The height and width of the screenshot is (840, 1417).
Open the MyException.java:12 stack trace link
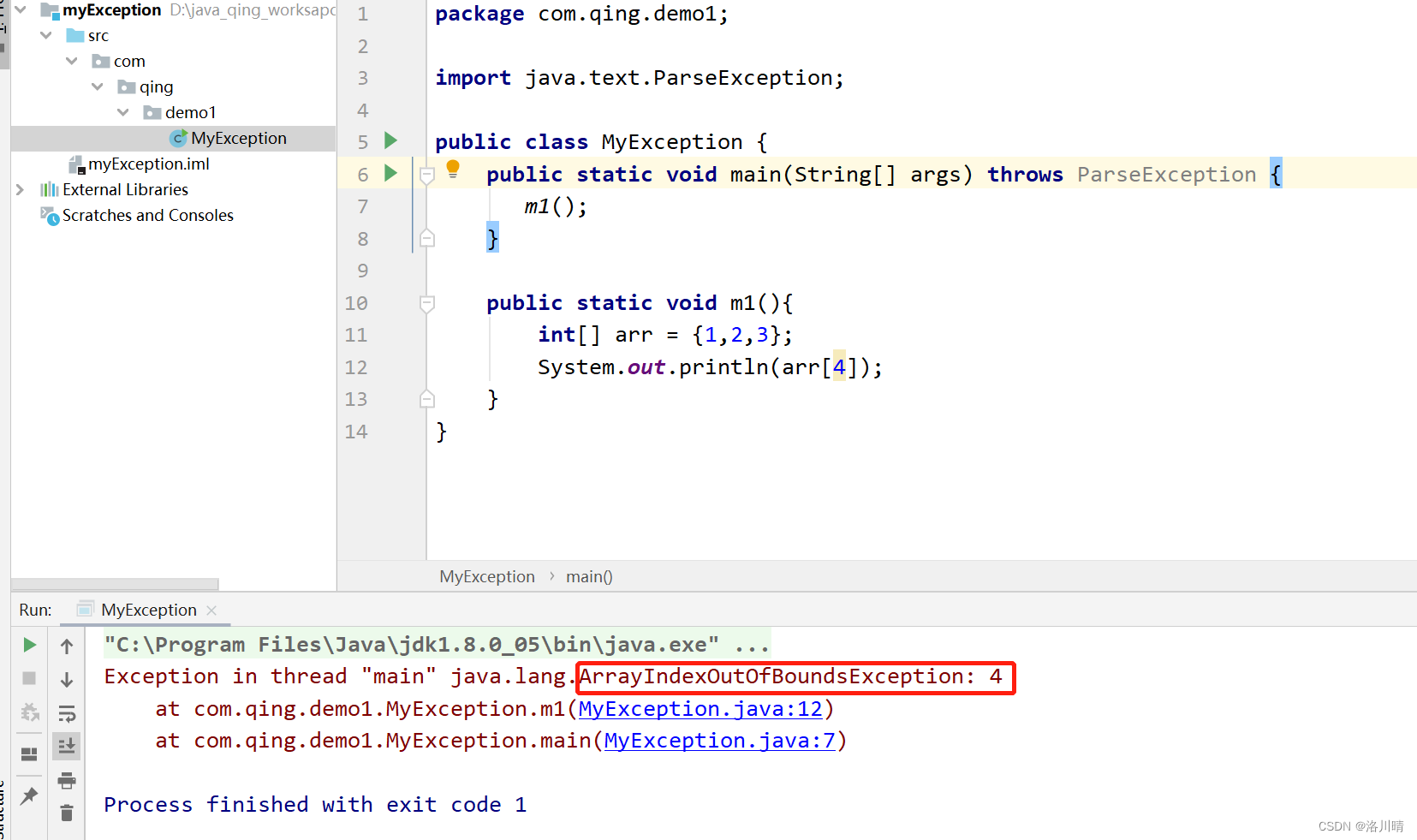(700, 709)
